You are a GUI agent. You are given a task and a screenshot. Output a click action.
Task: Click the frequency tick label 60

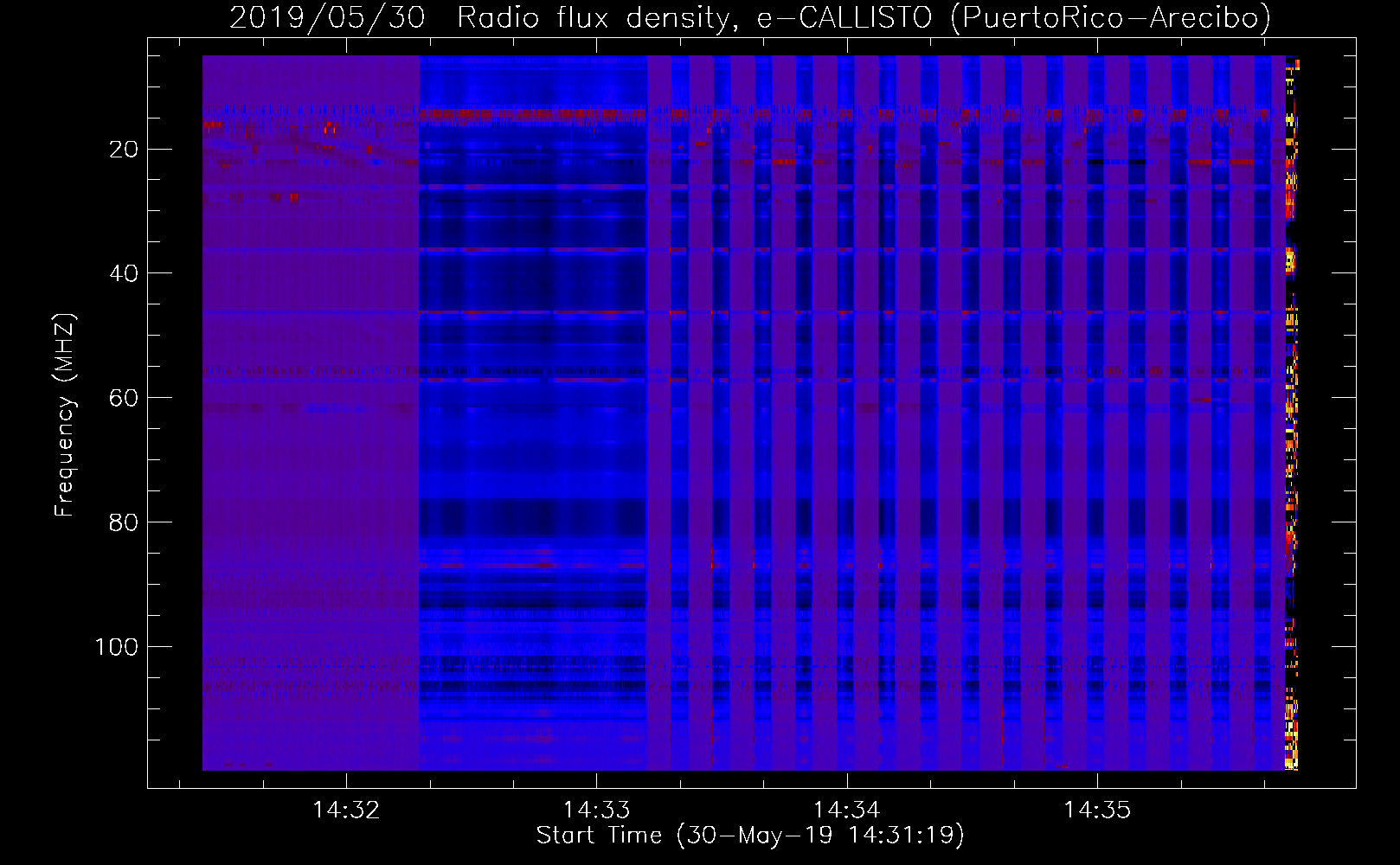point(124,398)
